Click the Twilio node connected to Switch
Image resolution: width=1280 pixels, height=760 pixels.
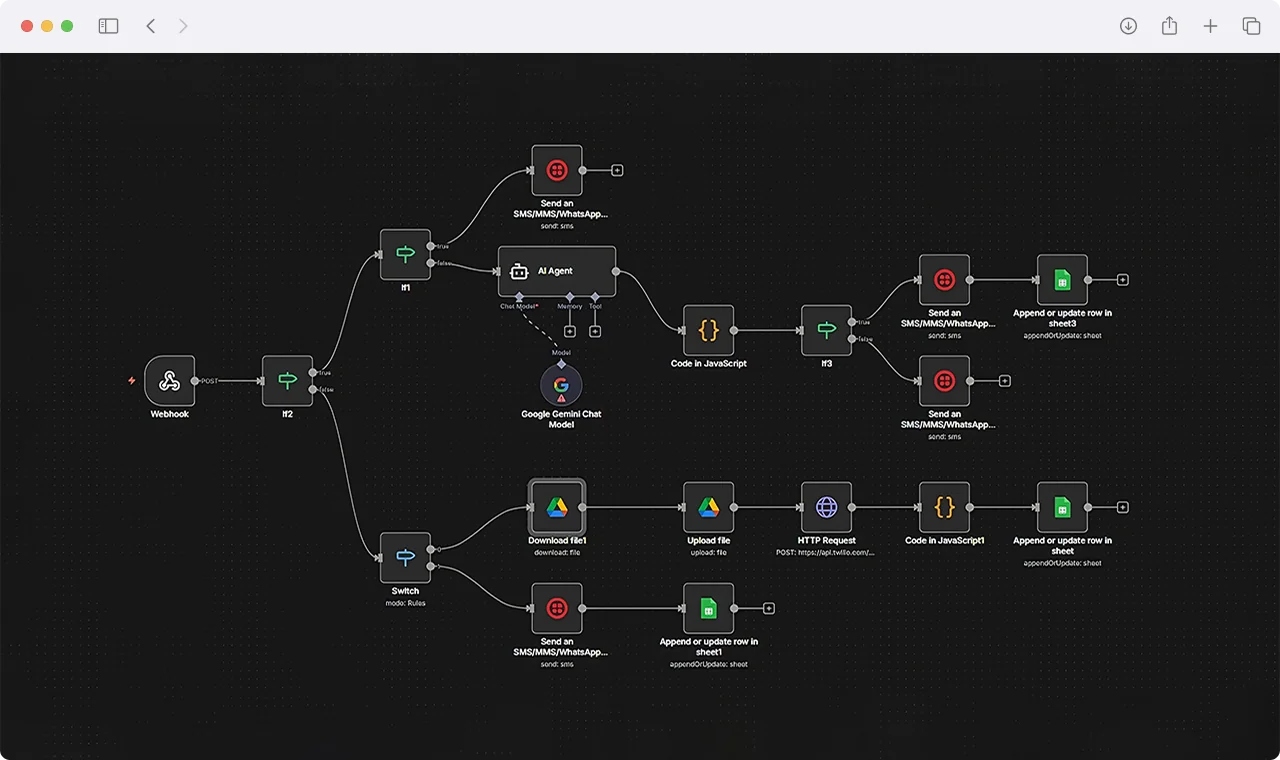point(557,608)
